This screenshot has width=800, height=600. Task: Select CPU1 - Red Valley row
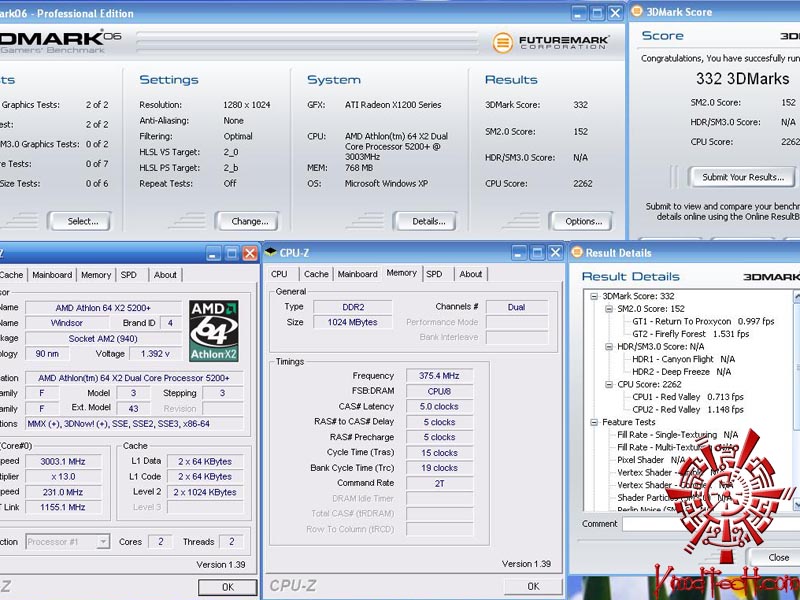(x=688, y=397)
